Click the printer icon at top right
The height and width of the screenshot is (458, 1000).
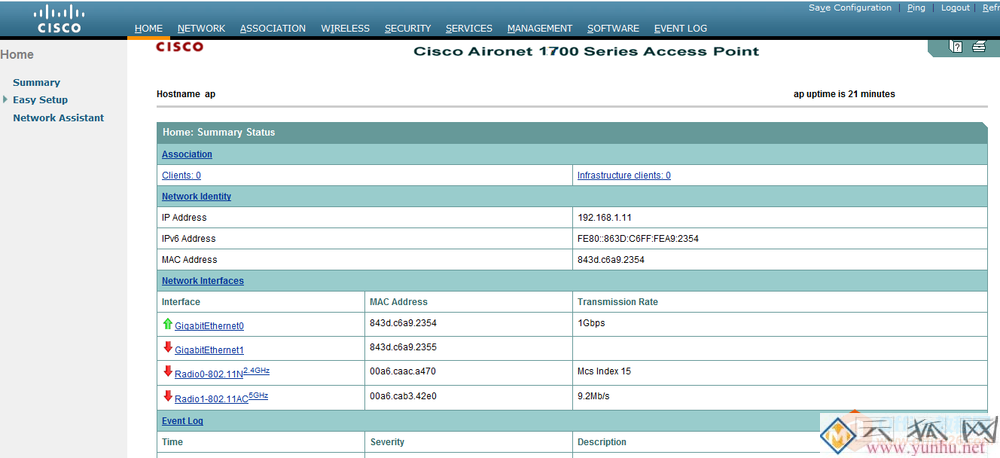click(979, 47)
